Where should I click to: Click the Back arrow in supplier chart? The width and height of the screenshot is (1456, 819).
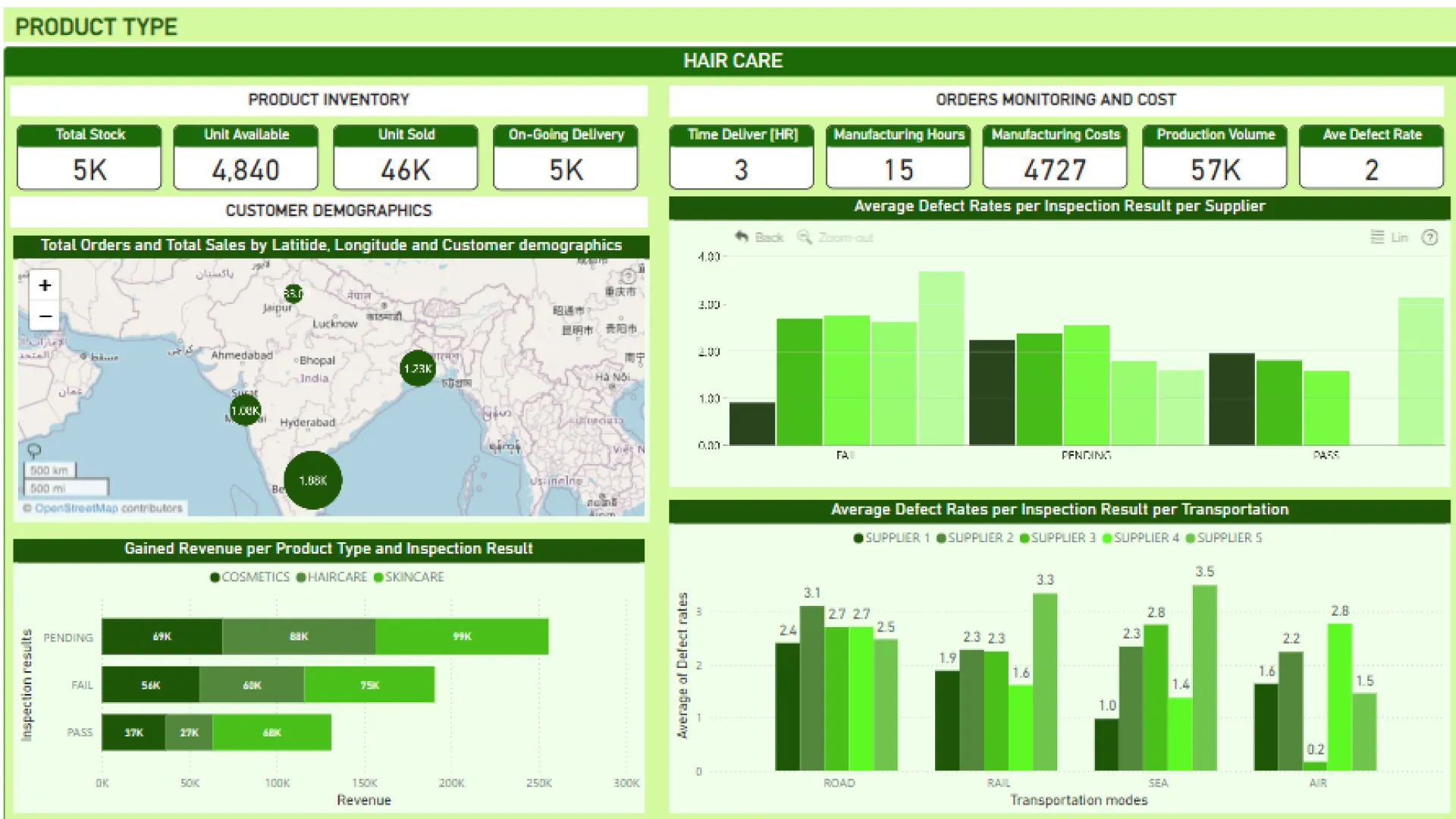pos(758,237)
